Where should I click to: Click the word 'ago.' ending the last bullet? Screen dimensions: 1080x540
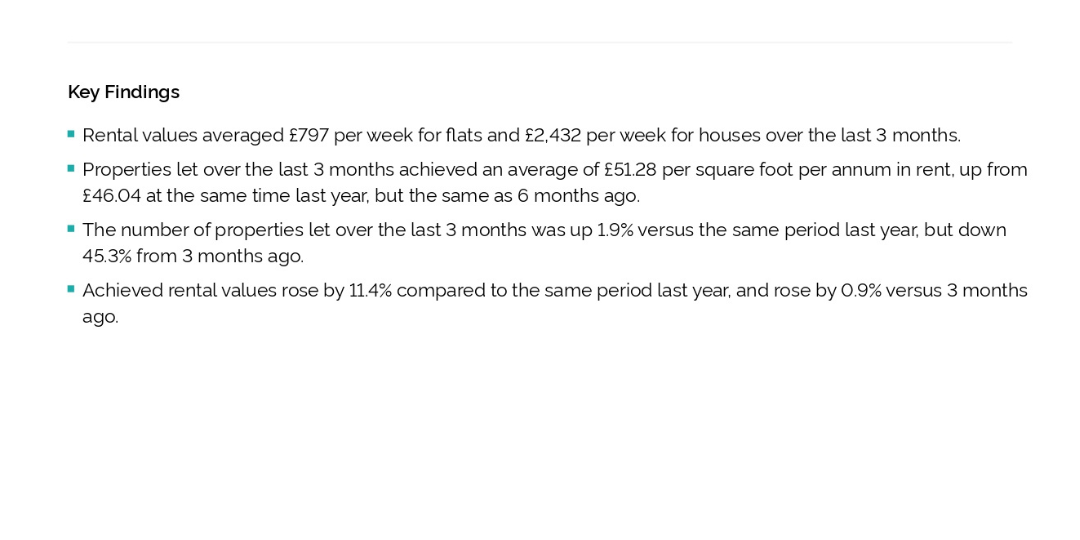click(101, 318)
